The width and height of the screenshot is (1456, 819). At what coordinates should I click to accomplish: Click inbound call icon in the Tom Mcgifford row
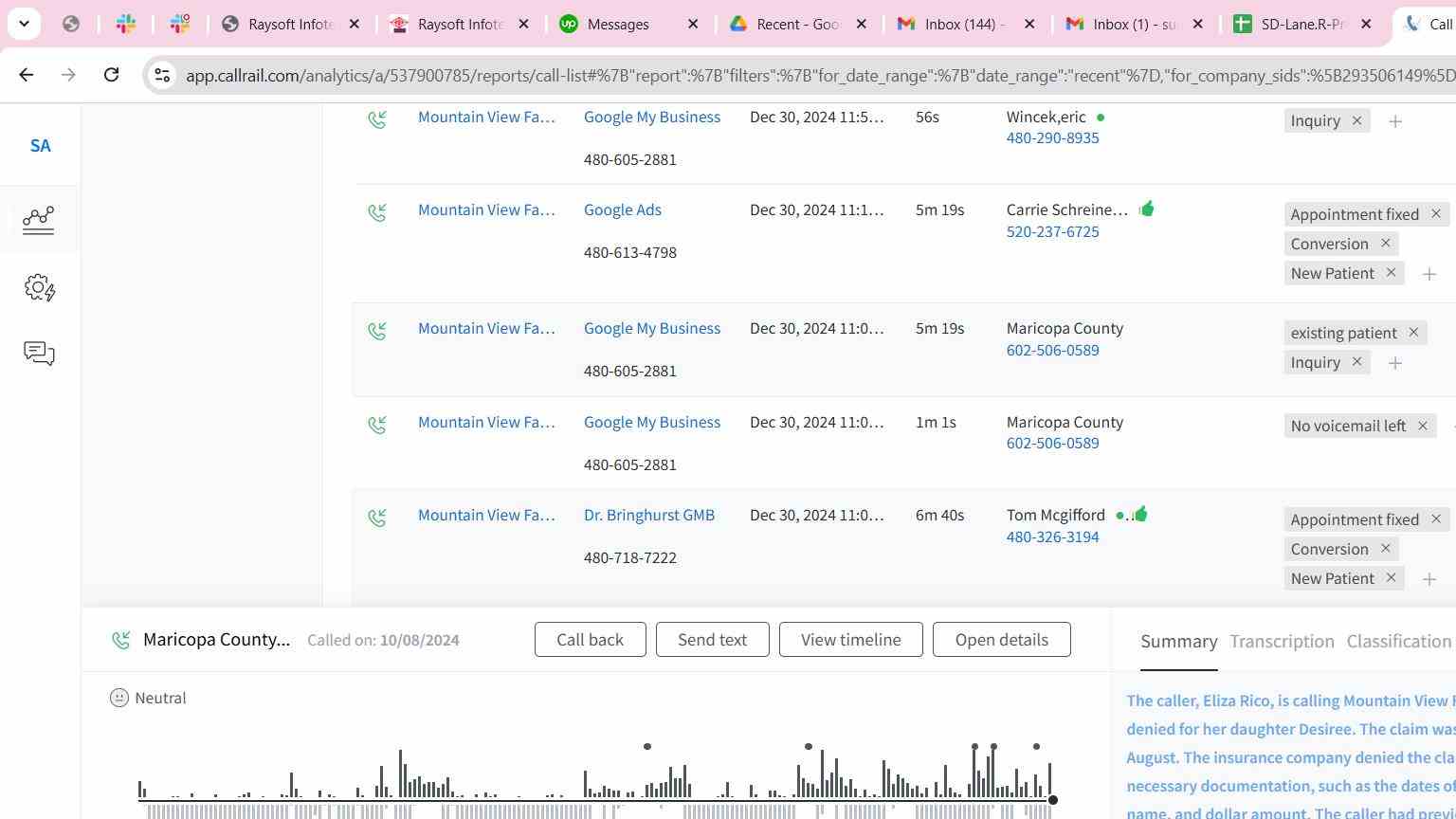[x=377, y=518]
